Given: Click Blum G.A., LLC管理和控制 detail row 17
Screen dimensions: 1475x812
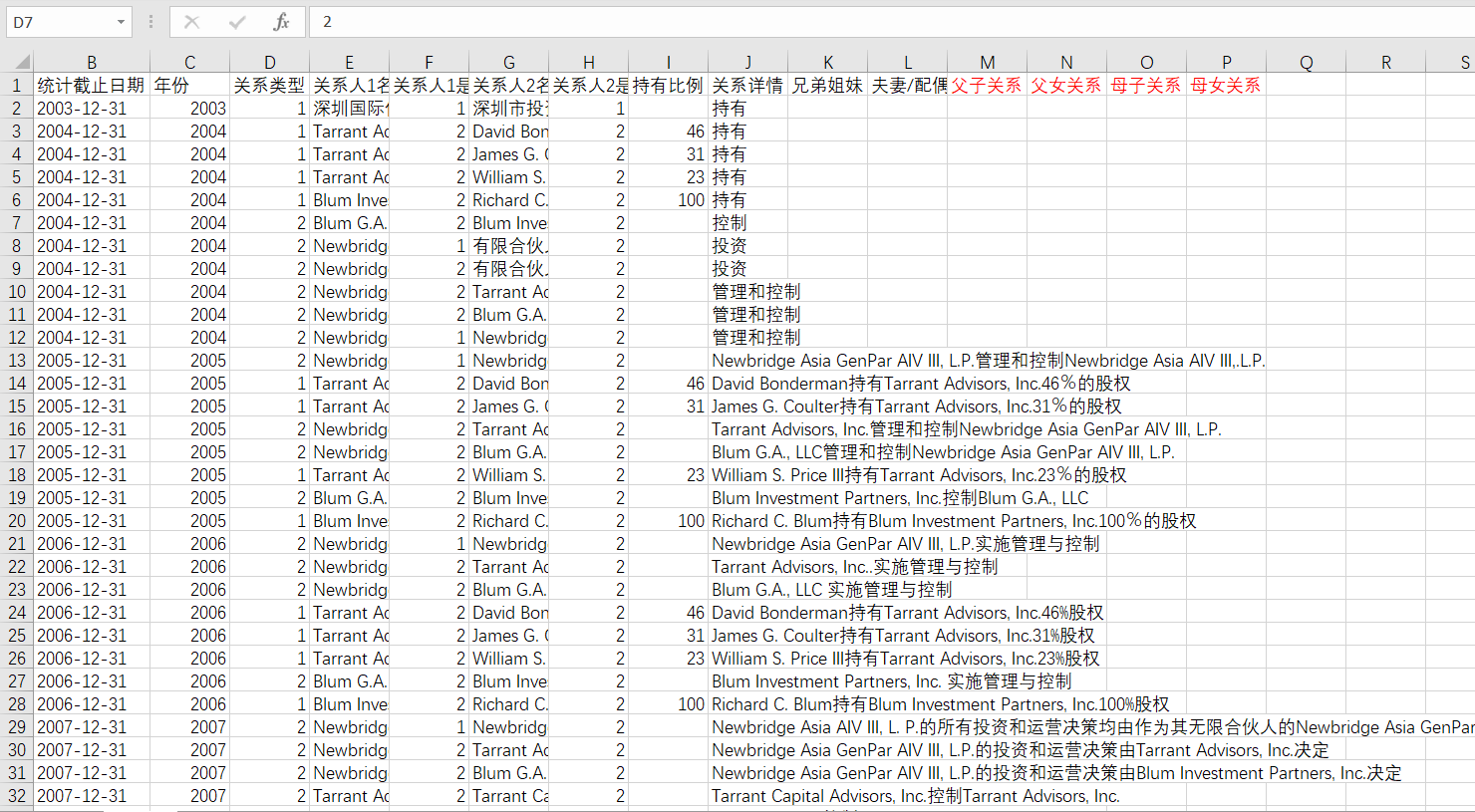Looking at the screenshot, I should coord(943,451).
